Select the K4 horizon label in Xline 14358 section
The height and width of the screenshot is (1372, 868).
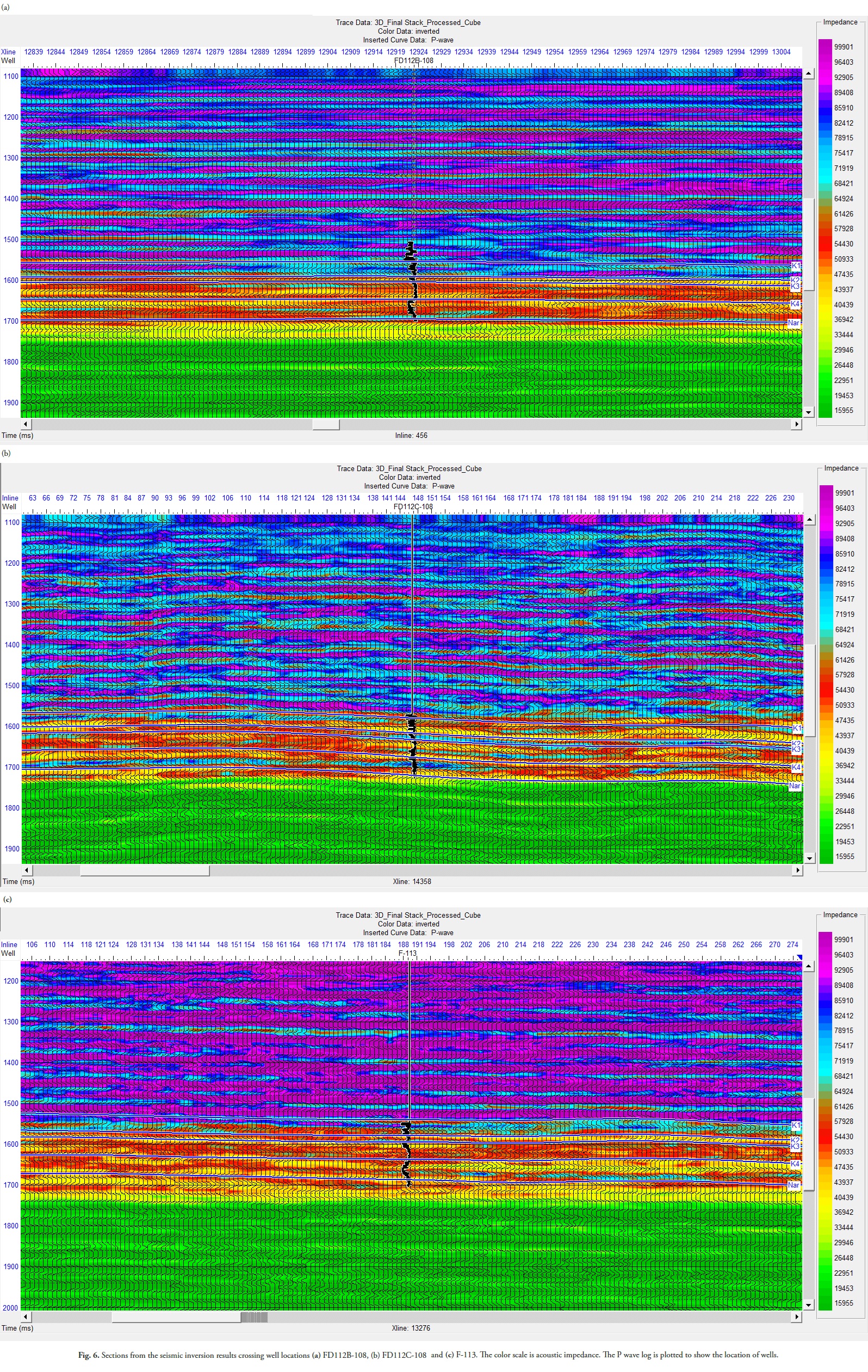[x=796, y=768]
